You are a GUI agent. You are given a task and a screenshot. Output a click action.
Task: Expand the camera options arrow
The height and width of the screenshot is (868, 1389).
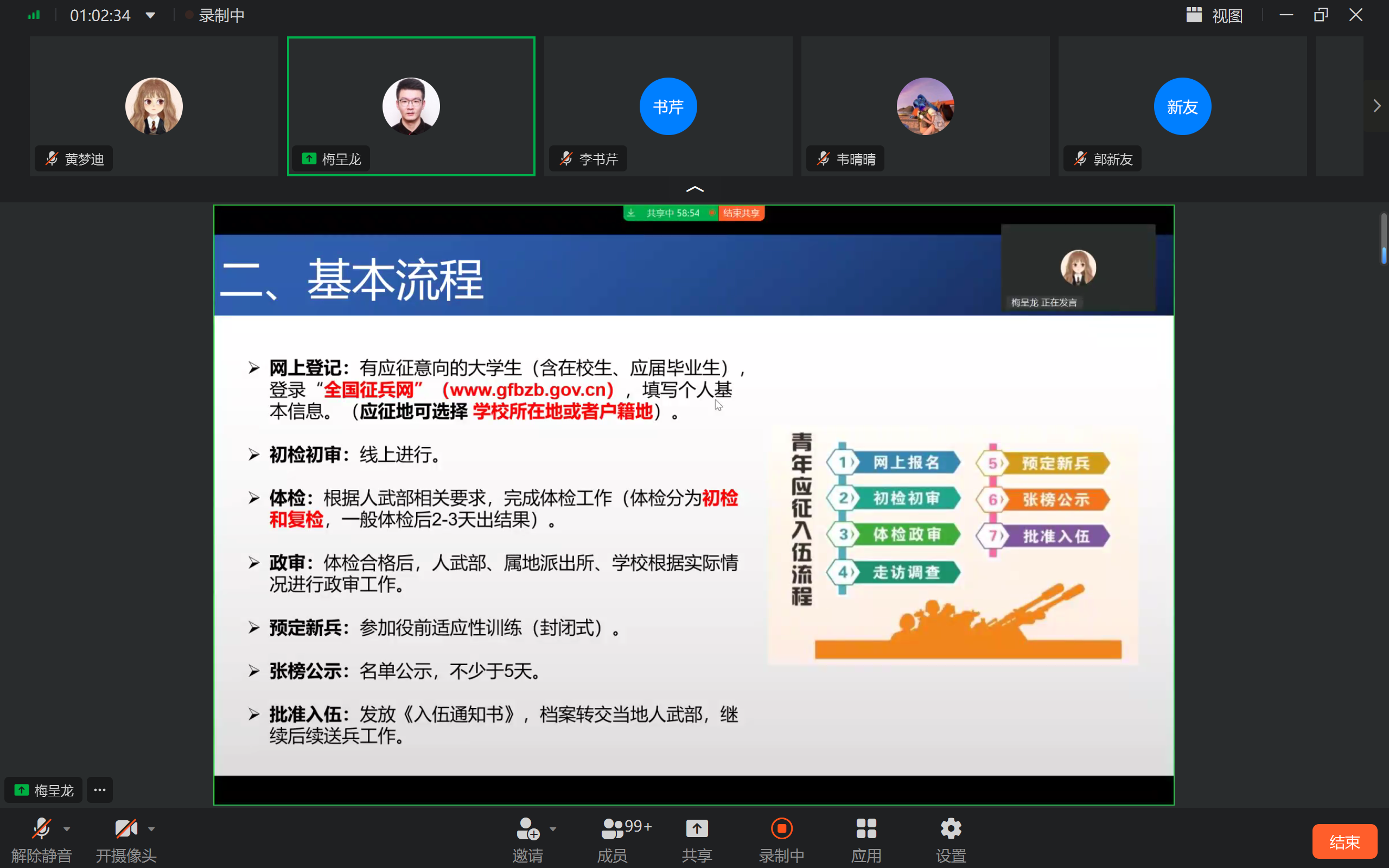[151, 829]
